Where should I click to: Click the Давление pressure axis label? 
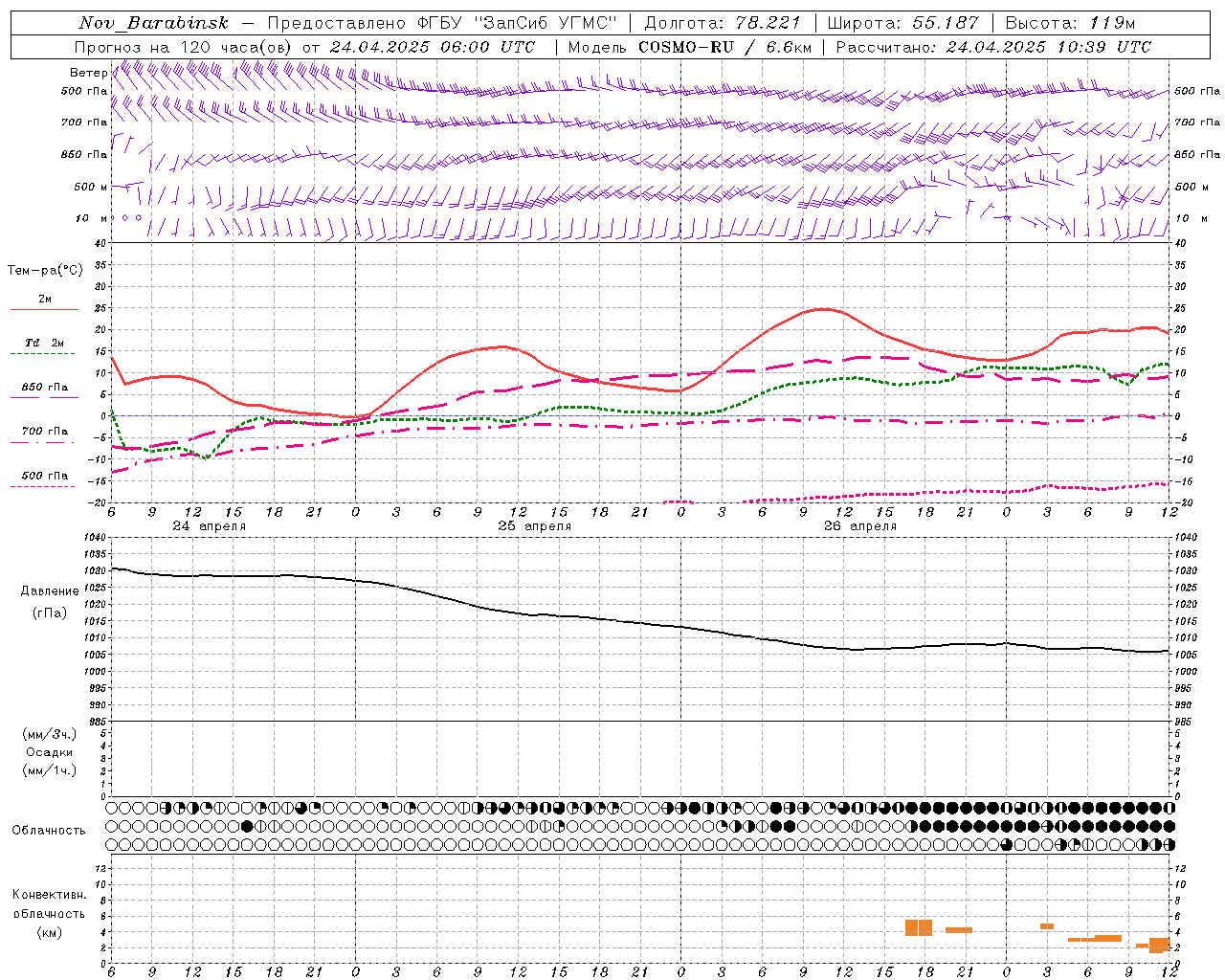50,591
